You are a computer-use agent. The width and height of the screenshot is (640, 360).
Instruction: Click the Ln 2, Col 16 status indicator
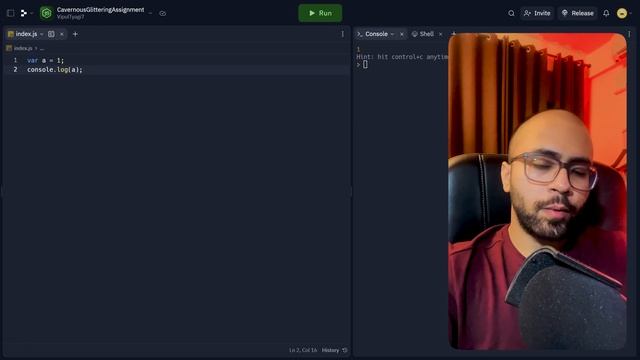coord(303,350)
